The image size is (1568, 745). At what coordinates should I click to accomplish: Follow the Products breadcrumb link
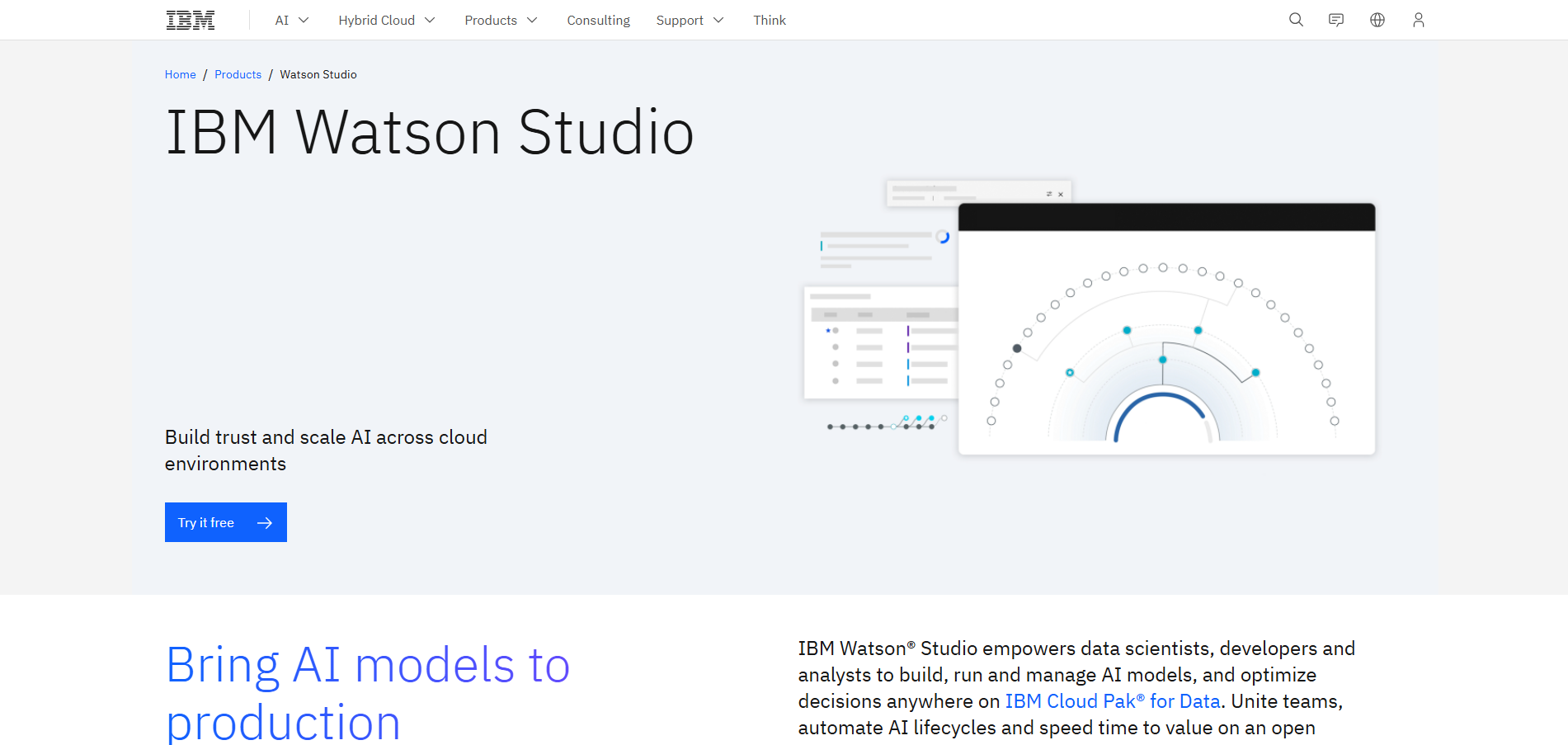238,74
